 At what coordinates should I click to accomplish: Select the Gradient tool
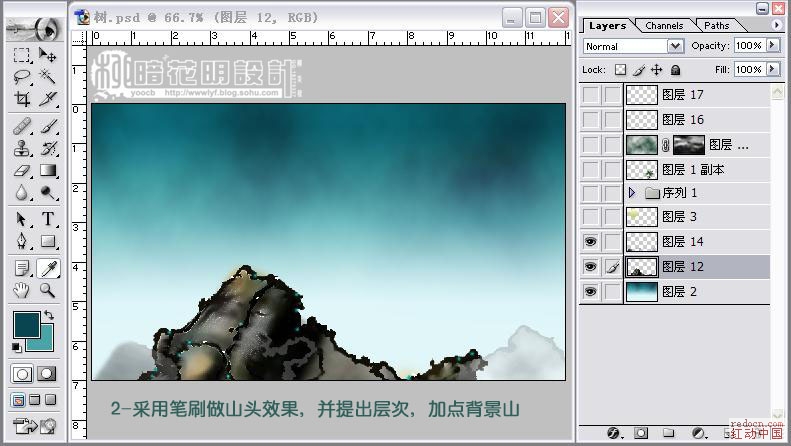pyautogui.click(x=47, y=171)
